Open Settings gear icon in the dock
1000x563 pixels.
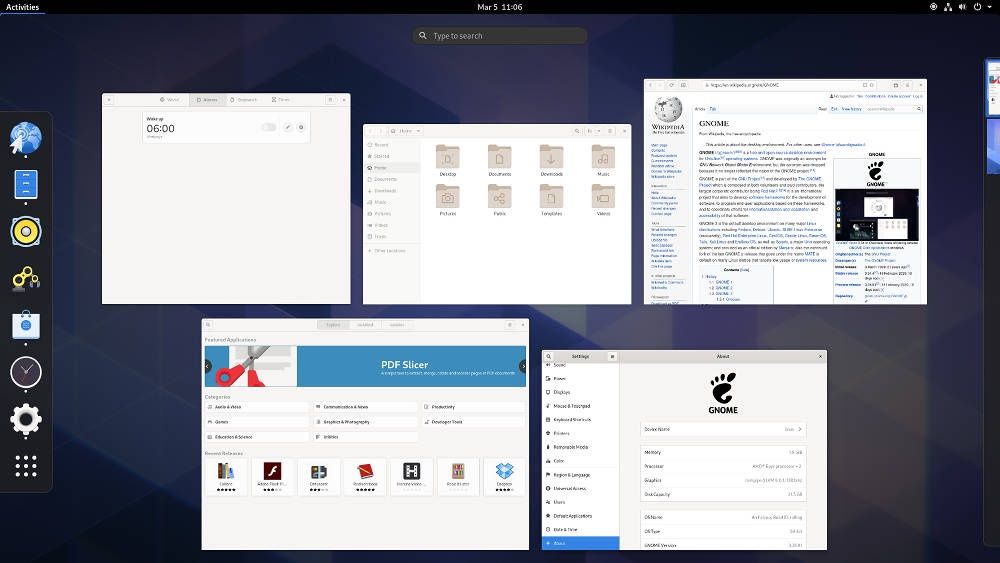coord(26,419)
